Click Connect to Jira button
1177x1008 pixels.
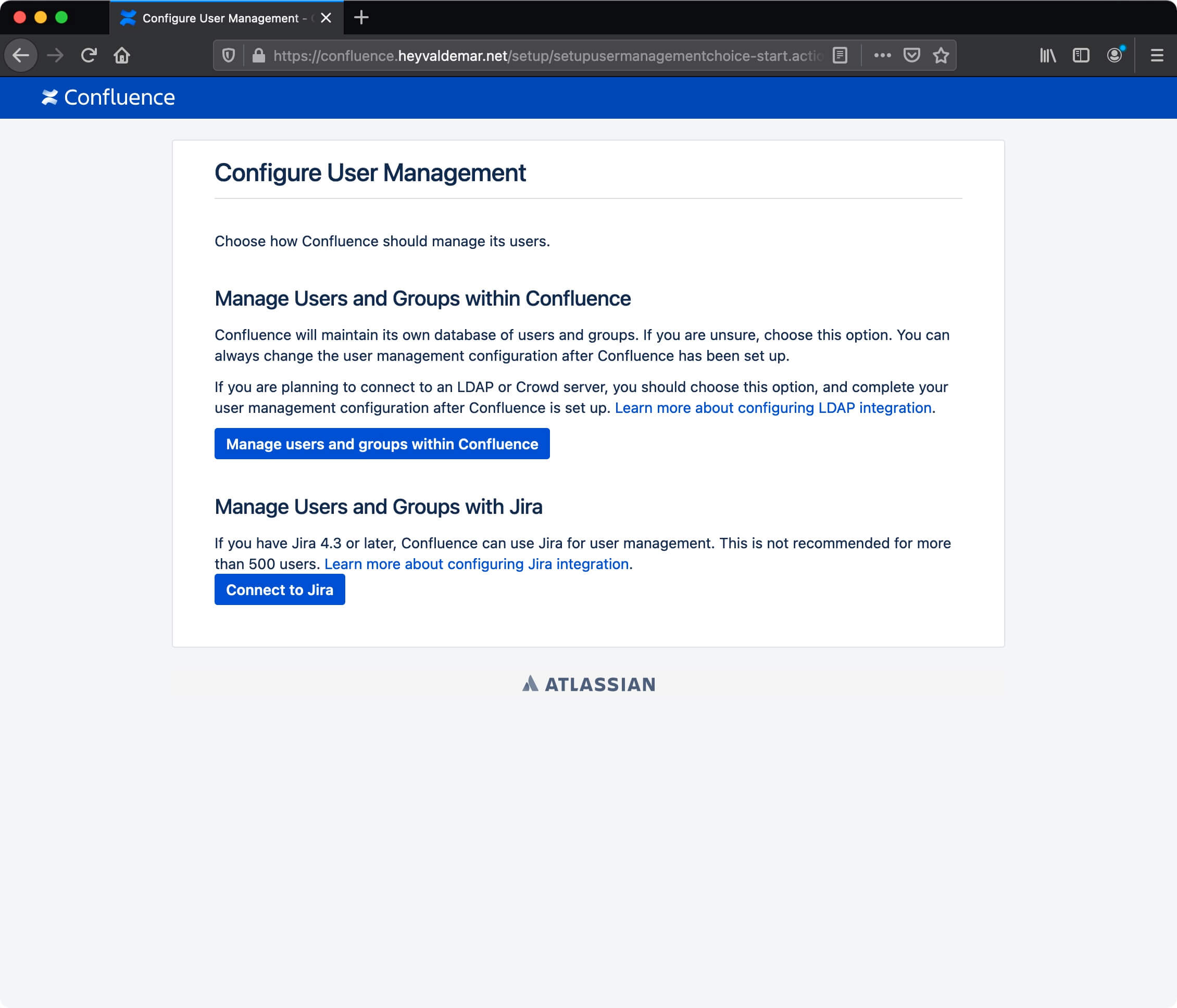point(279,589)
